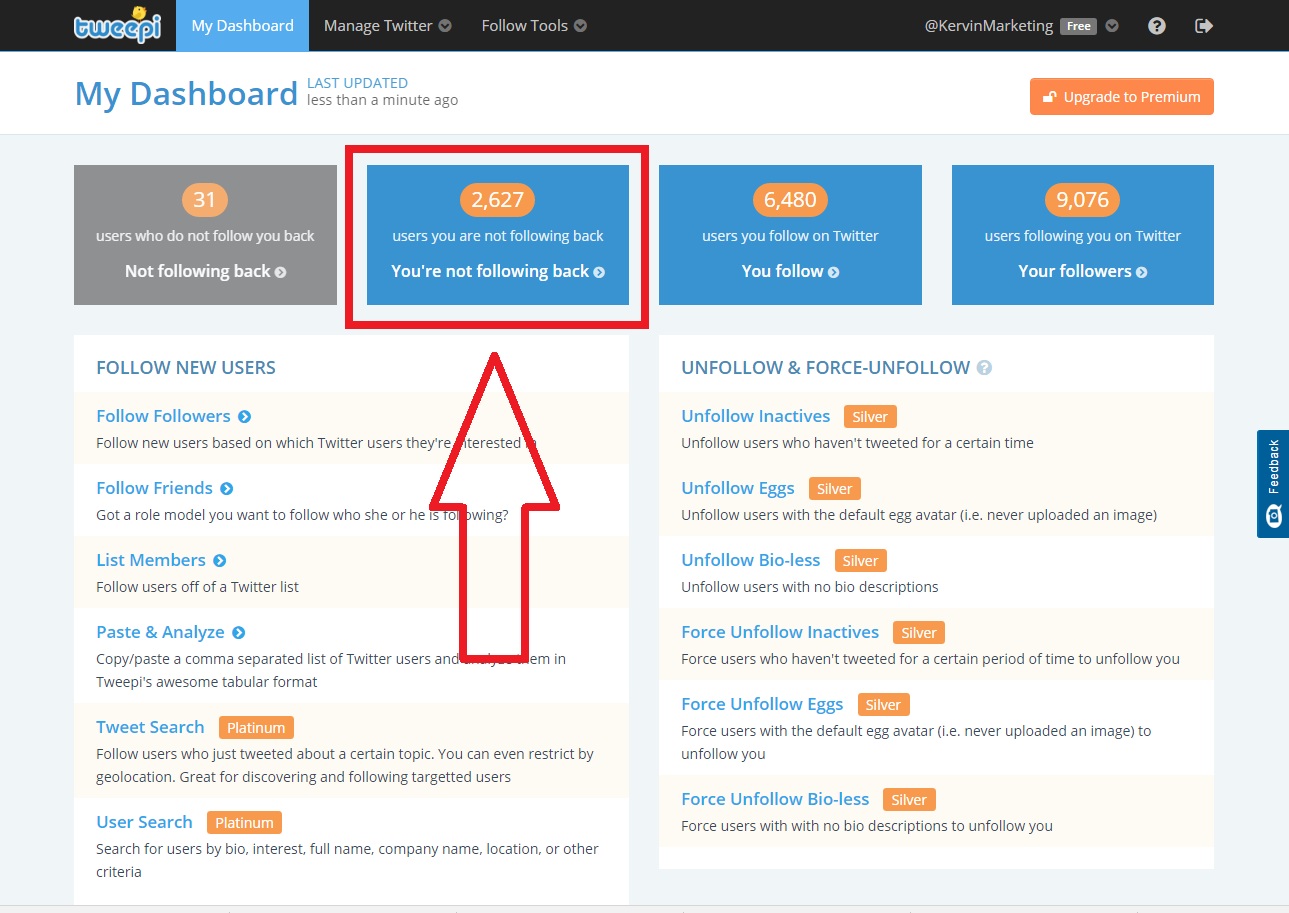Click the Silver badge beside Force Unfollow Bio-less
1289x913 pixels.
[x=909, y=800]
